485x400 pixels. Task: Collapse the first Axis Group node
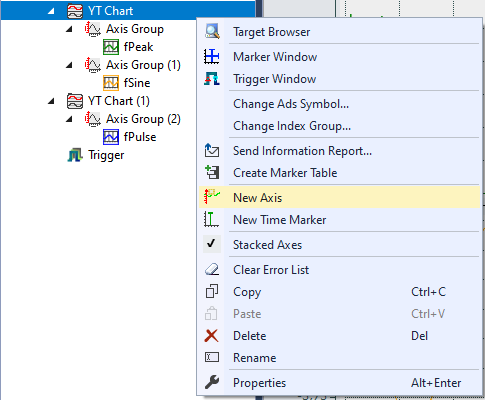[69, 29]
